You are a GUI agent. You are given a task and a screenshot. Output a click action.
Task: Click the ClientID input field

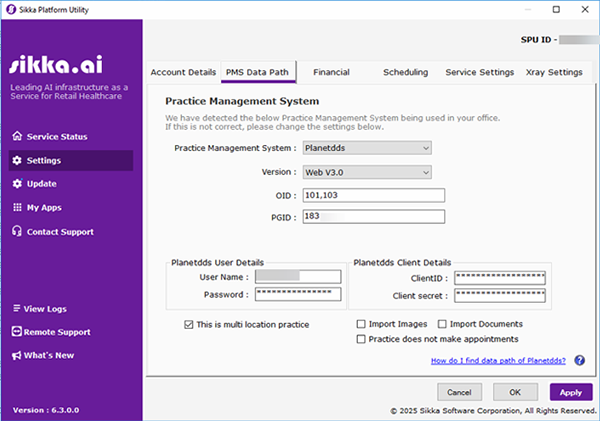(500, 278)
